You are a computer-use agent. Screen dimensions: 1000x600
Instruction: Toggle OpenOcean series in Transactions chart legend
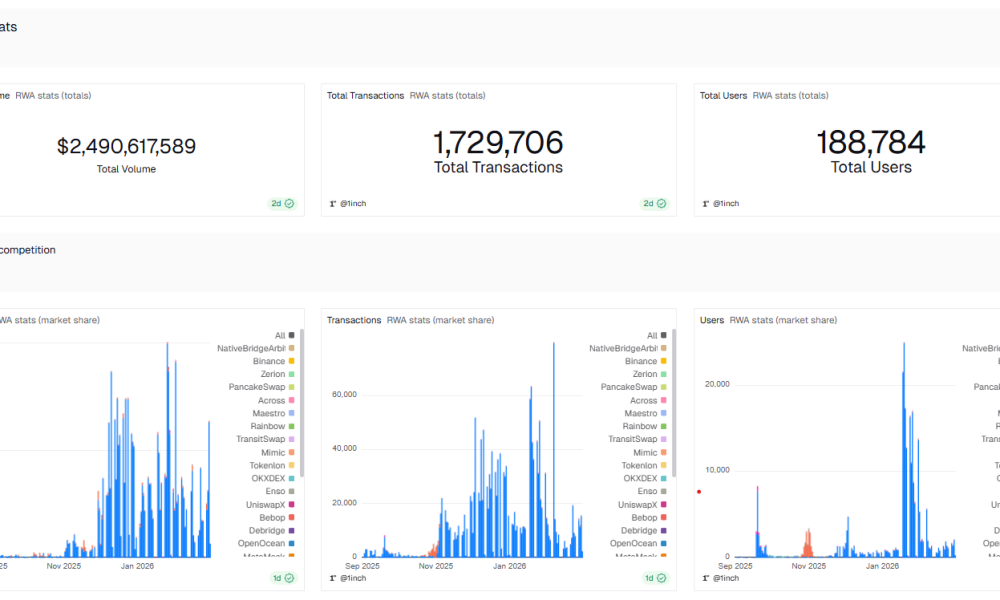click(633, 544)
